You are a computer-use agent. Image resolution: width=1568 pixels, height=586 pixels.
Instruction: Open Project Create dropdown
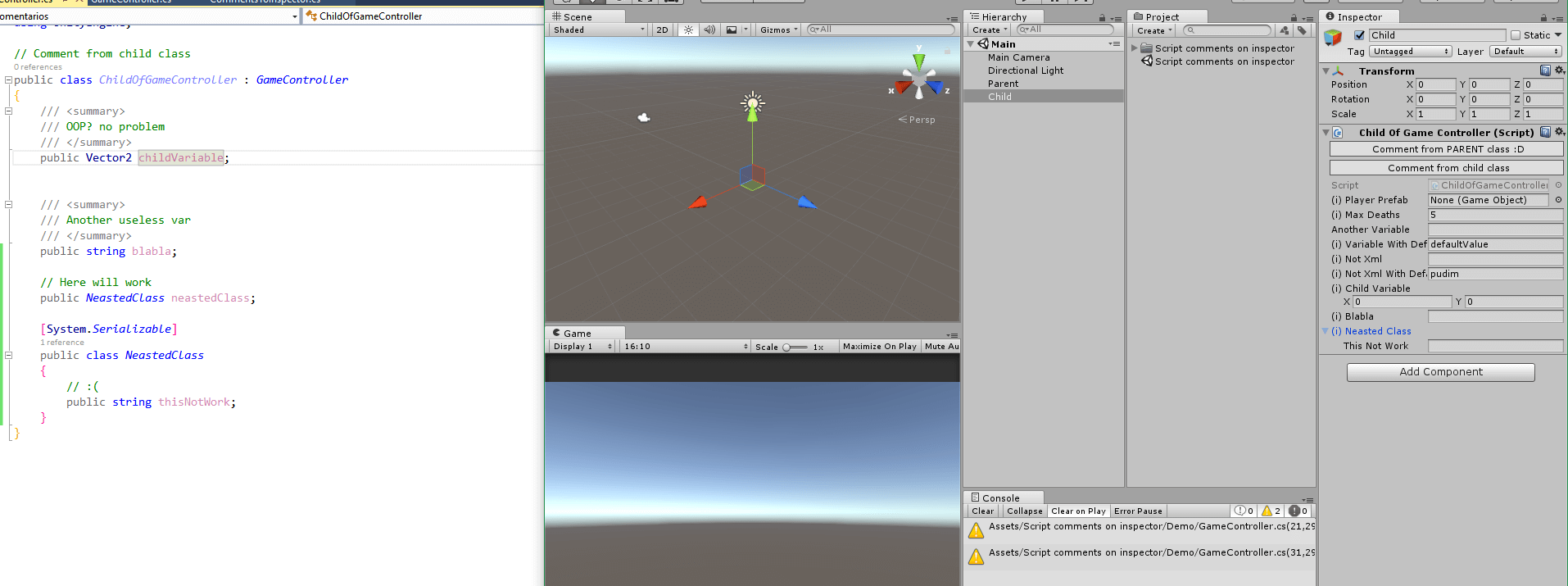pyautogui.click(x=1154, y=30)
